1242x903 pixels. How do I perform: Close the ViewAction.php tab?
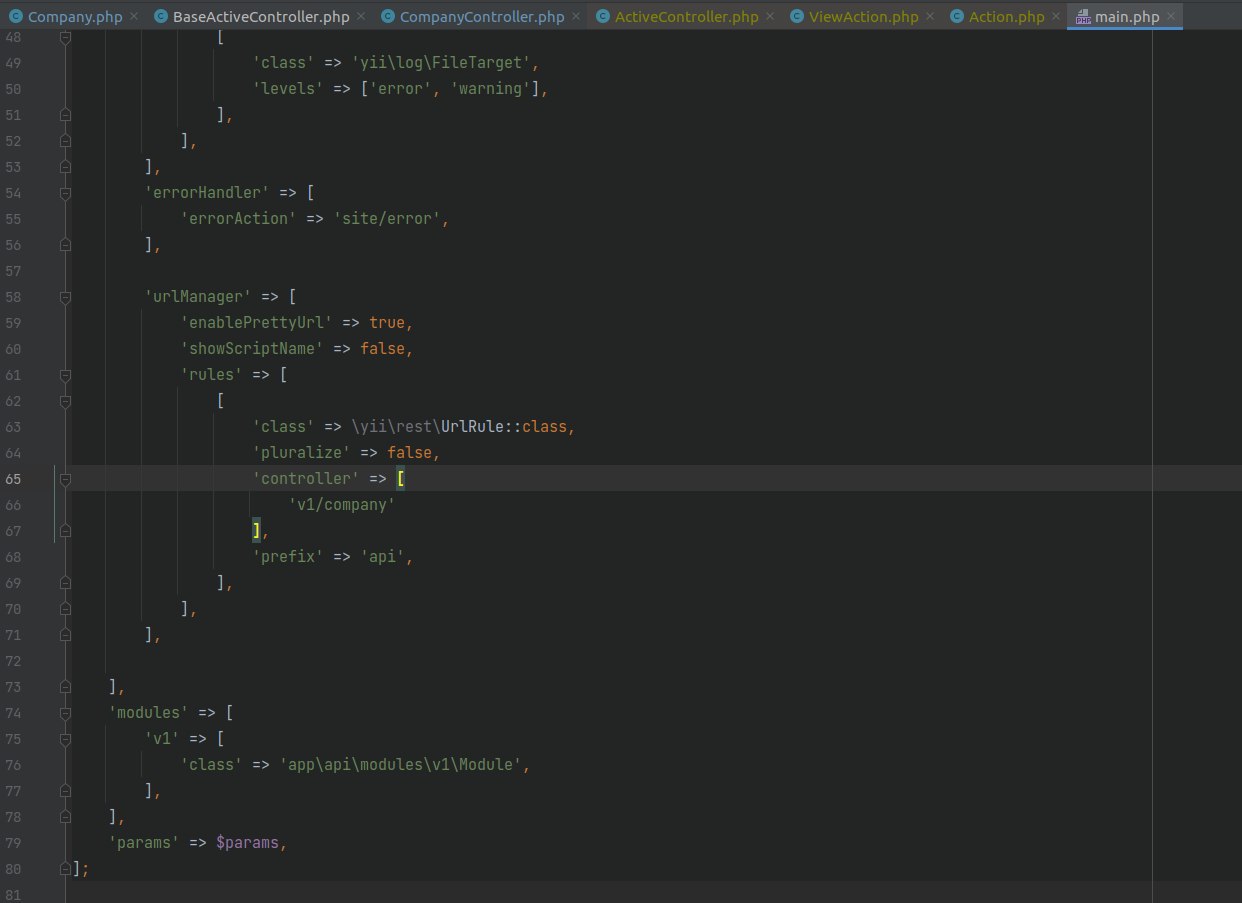(x=930, y=17)
